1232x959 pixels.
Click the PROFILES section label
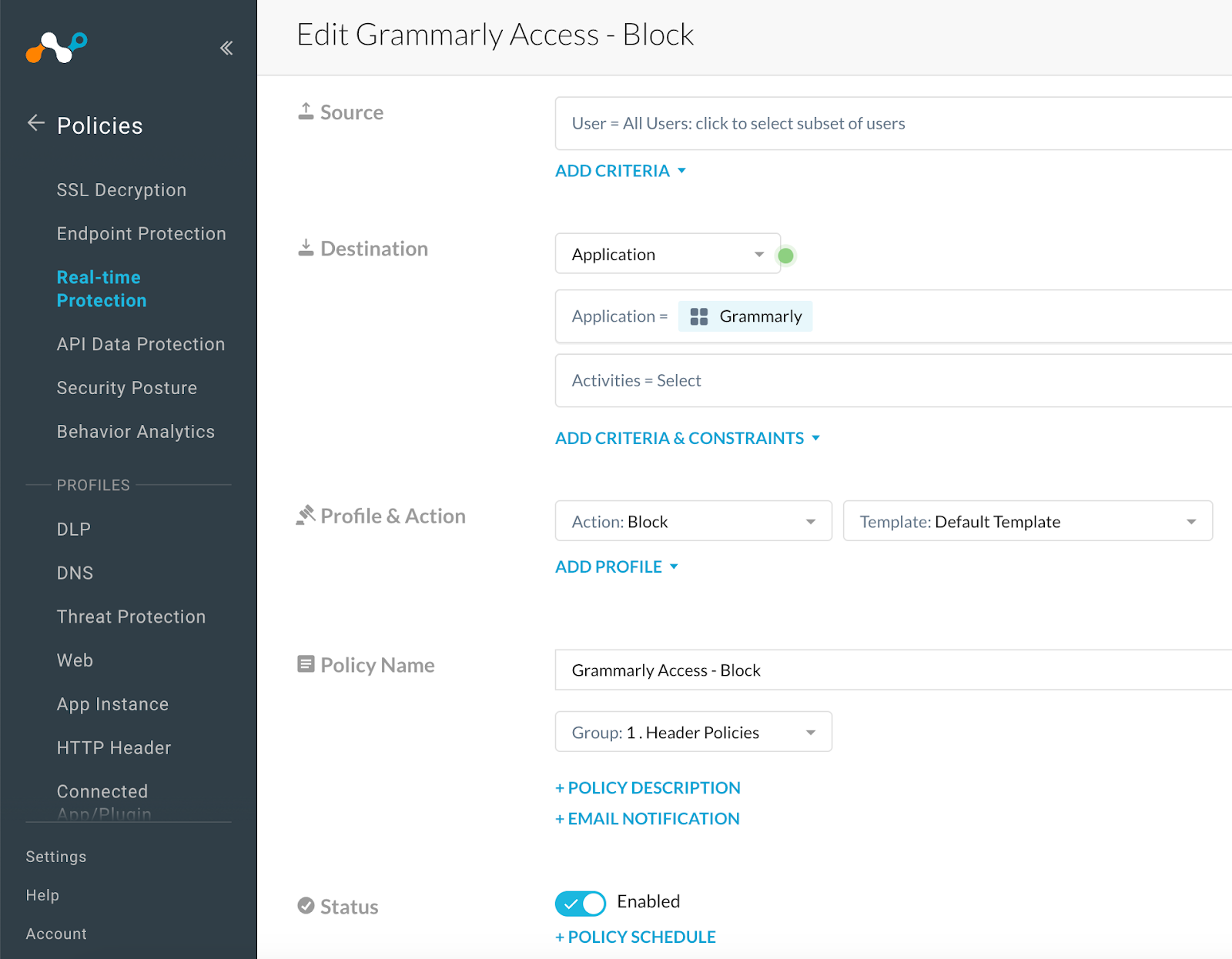[93, 486]
